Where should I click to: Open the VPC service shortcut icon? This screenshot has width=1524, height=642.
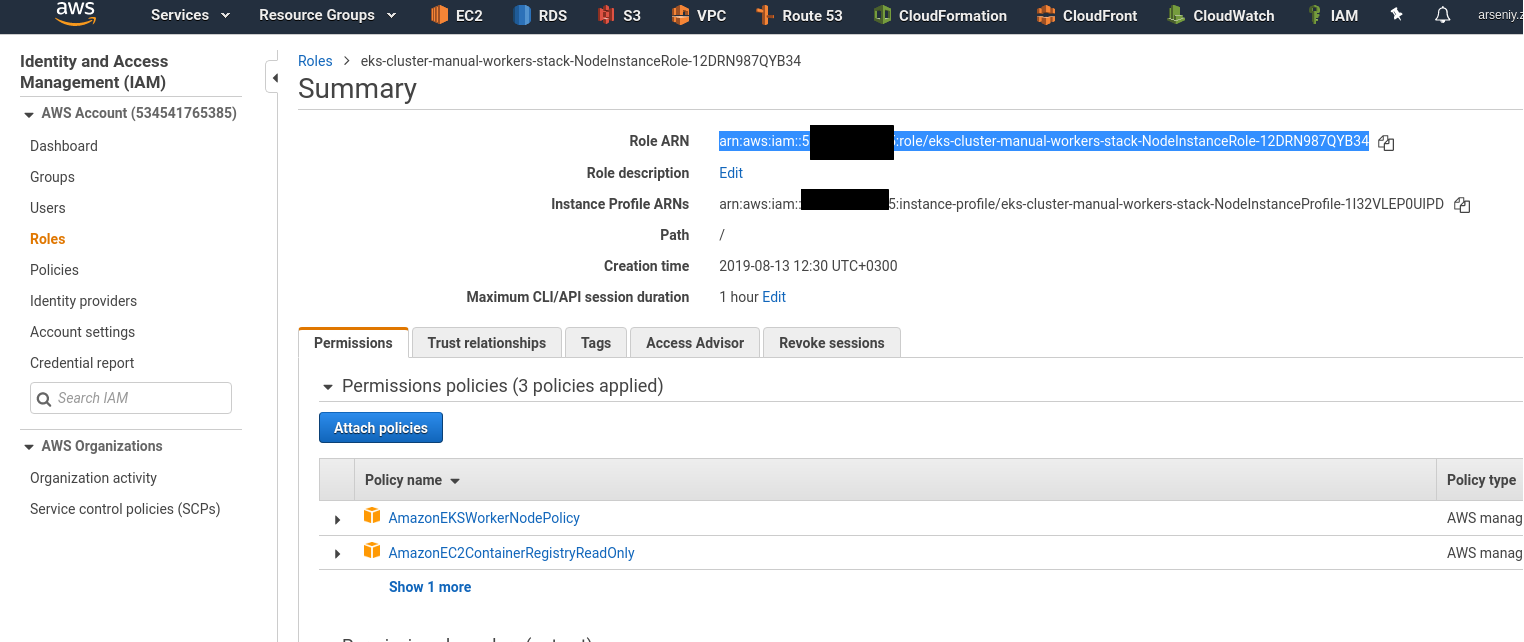680,15
